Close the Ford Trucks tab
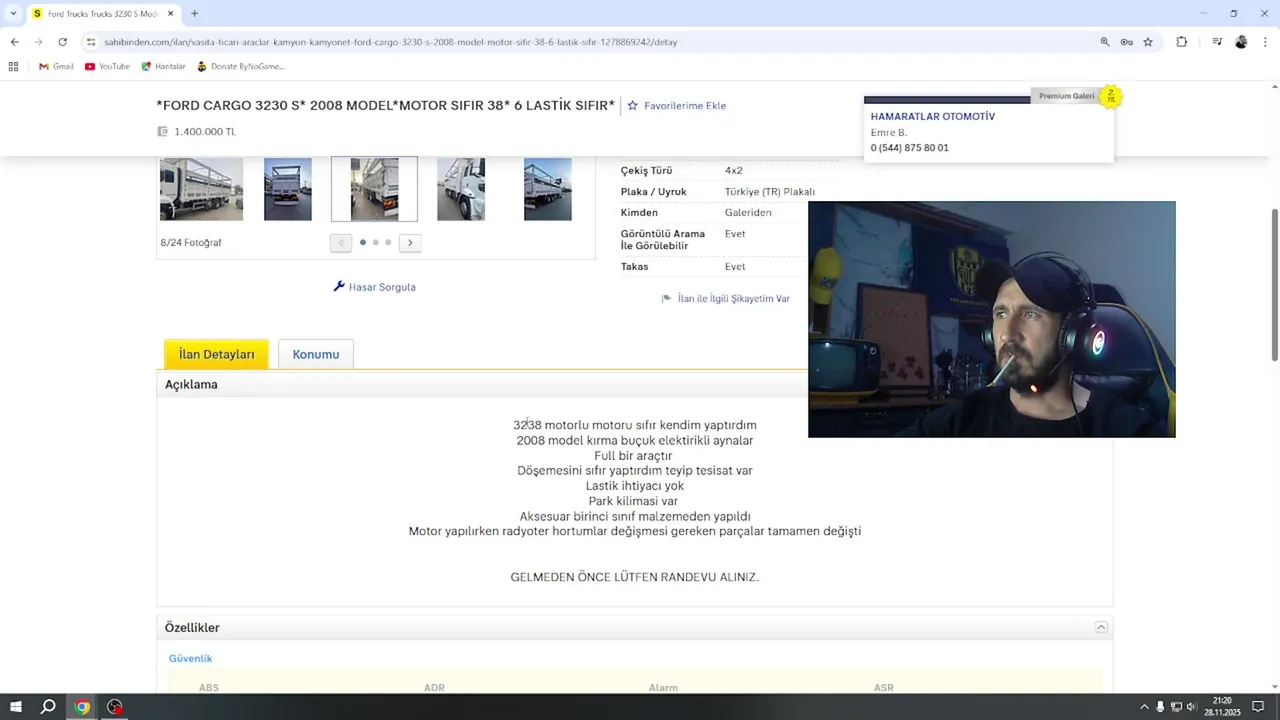1280x720 pixels. [170, 13]
